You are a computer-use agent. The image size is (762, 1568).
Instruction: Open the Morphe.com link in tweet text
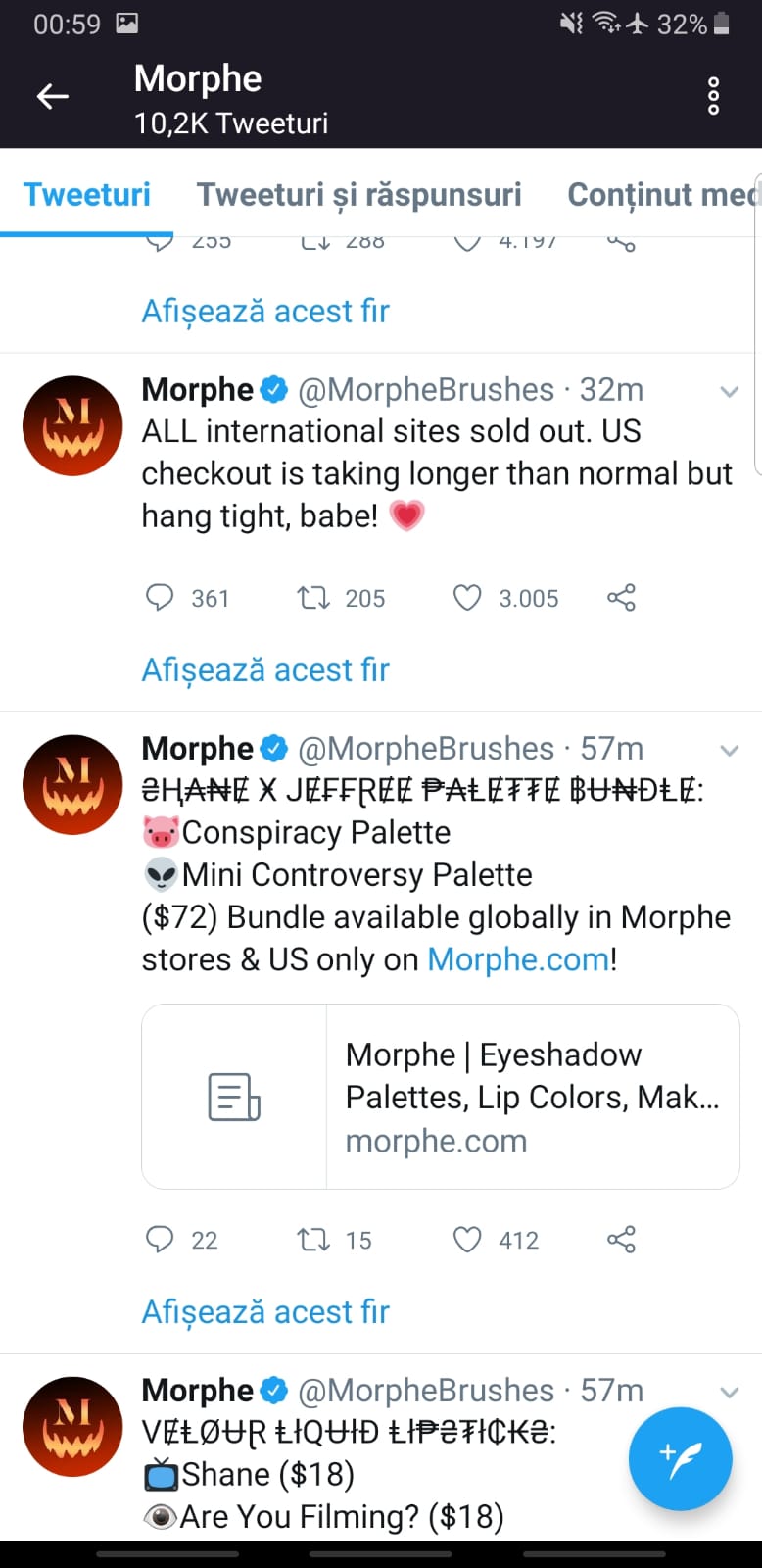point(518,959)
